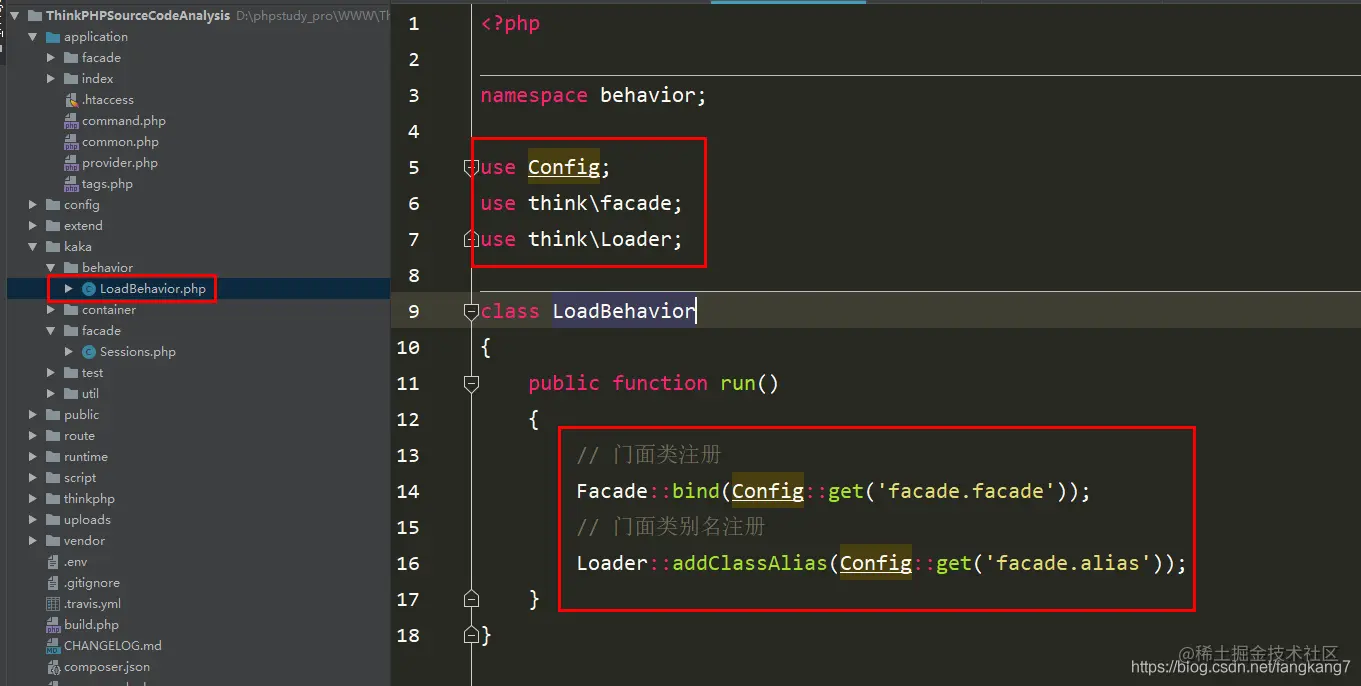This screenshot has height=686, width=1361.
Task: Click the provider.php file icon
Action: point(71,163)
